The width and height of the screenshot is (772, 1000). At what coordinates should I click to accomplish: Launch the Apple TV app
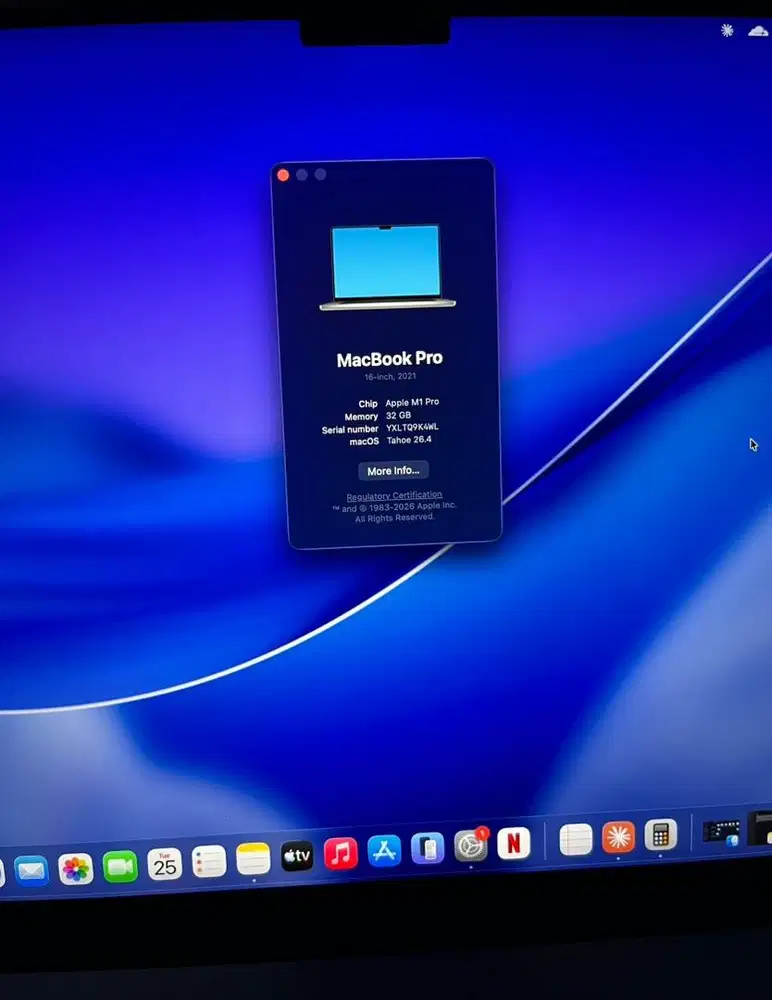click(297, 856)
